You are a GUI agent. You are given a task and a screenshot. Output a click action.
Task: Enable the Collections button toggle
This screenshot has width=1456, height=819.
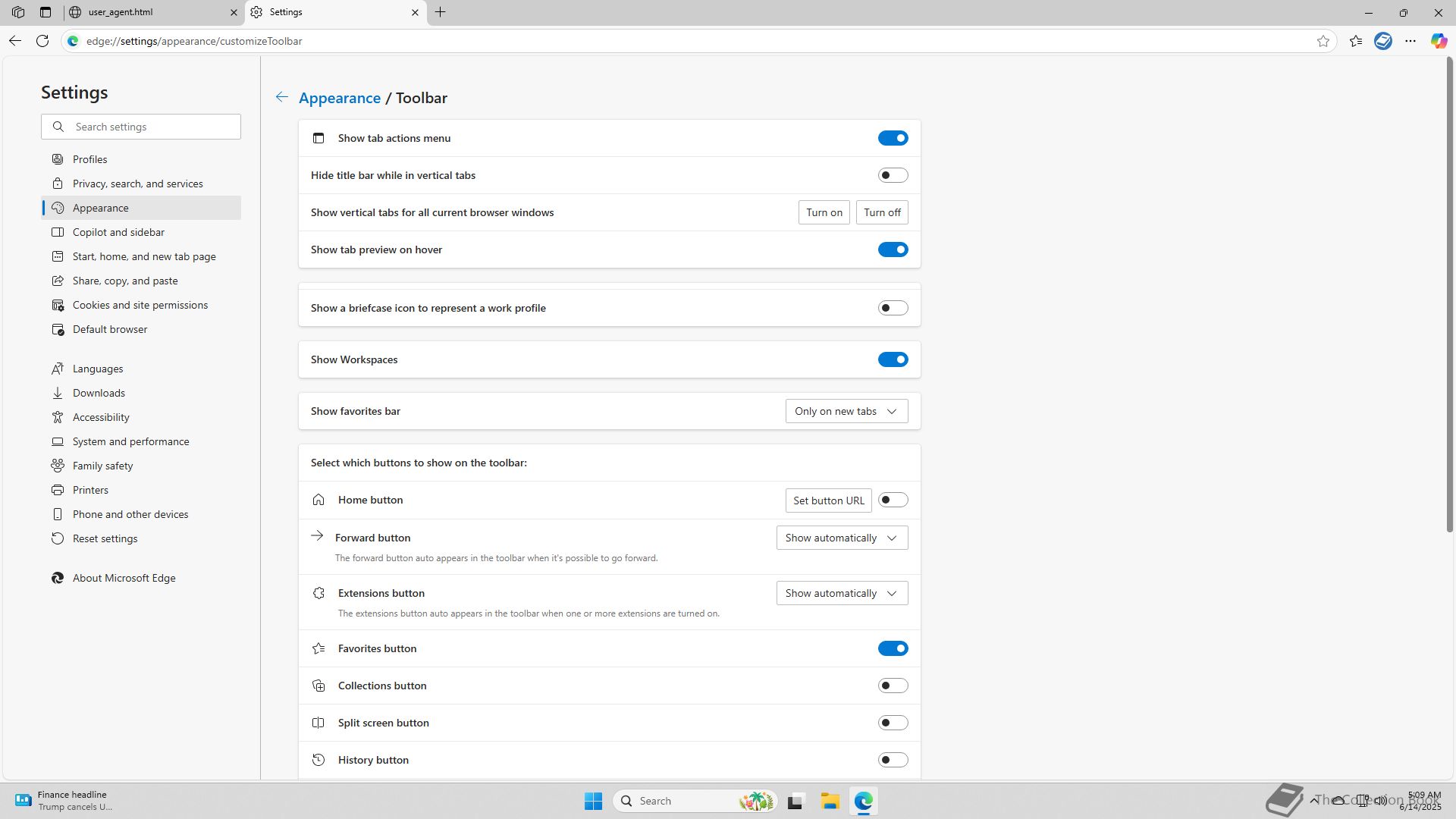(x=893, y=686)
